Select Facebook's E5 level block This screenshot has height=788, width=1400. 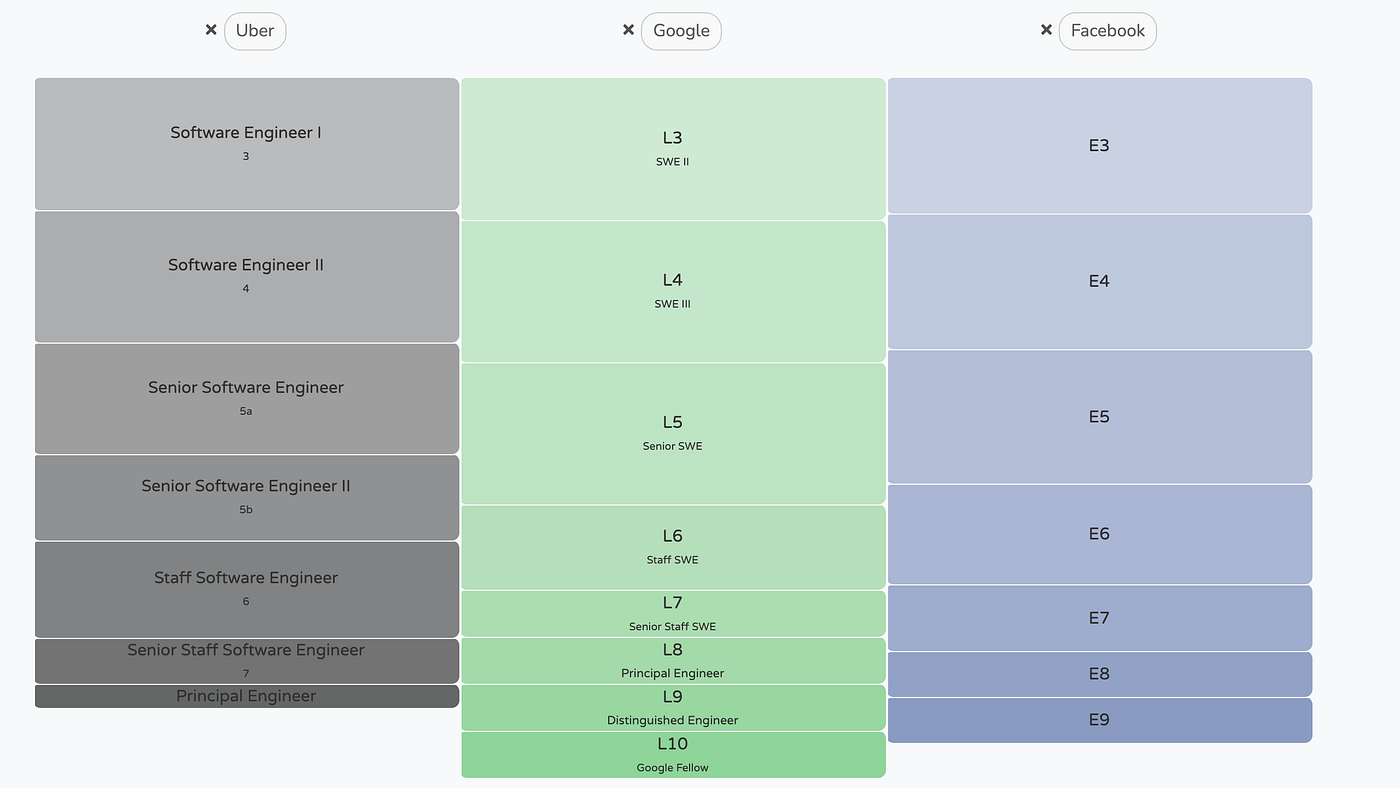pyautogui.click(x=1099, y=417)
